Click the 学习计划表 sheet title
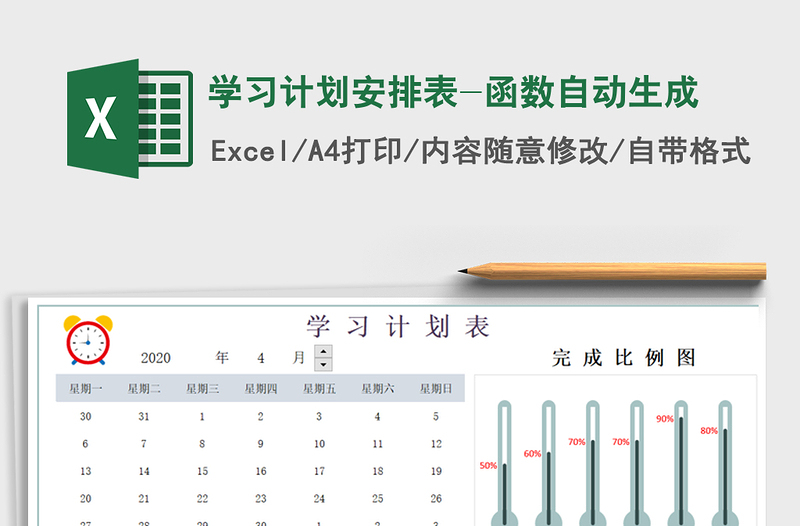Screen dimensions: 800x526 point(398,327)
